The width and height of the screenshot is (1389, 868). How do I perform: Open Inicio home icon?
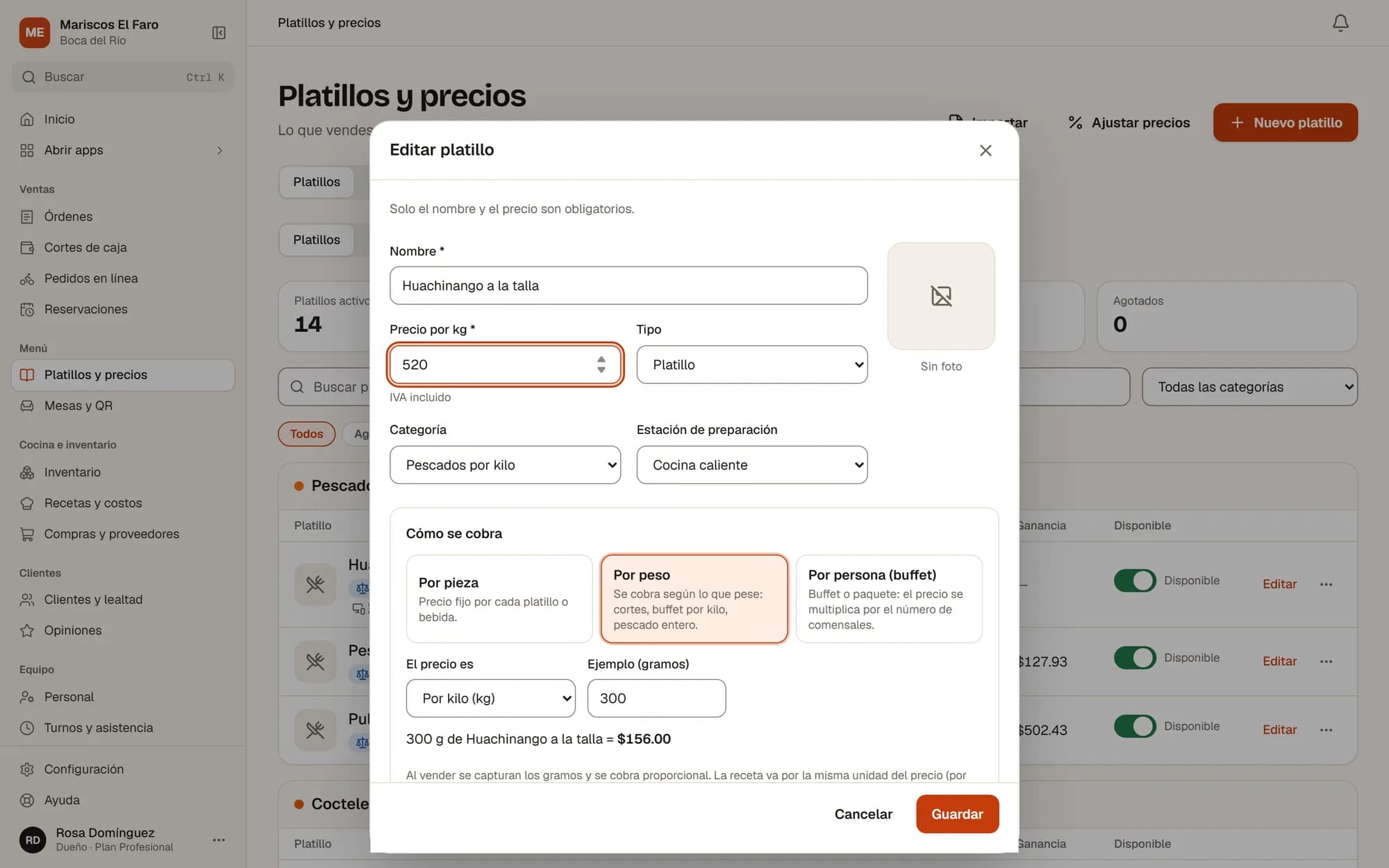pos(27,119)
